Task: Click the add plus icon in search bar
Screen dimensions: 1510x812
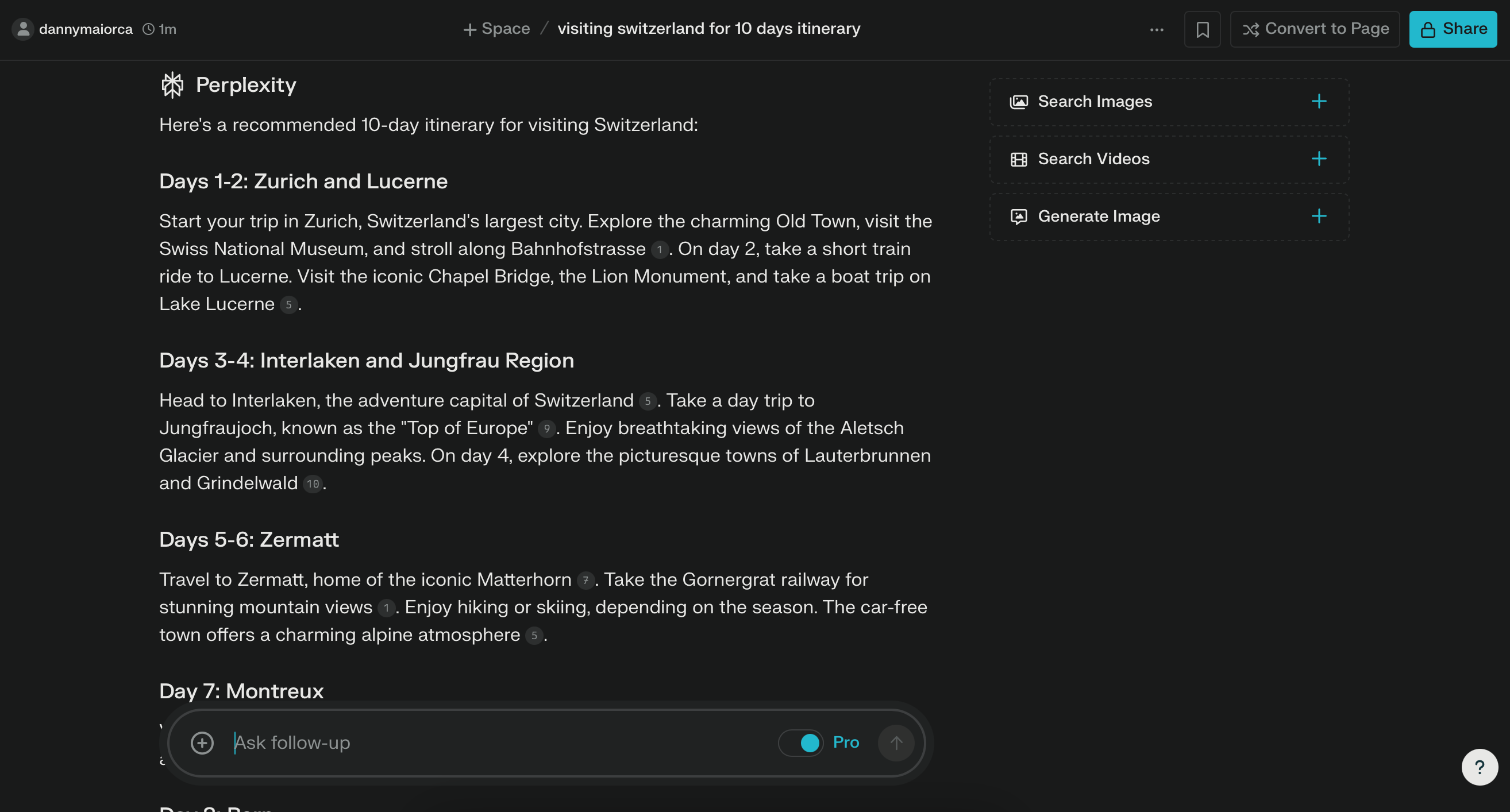Action: [201, 742]
